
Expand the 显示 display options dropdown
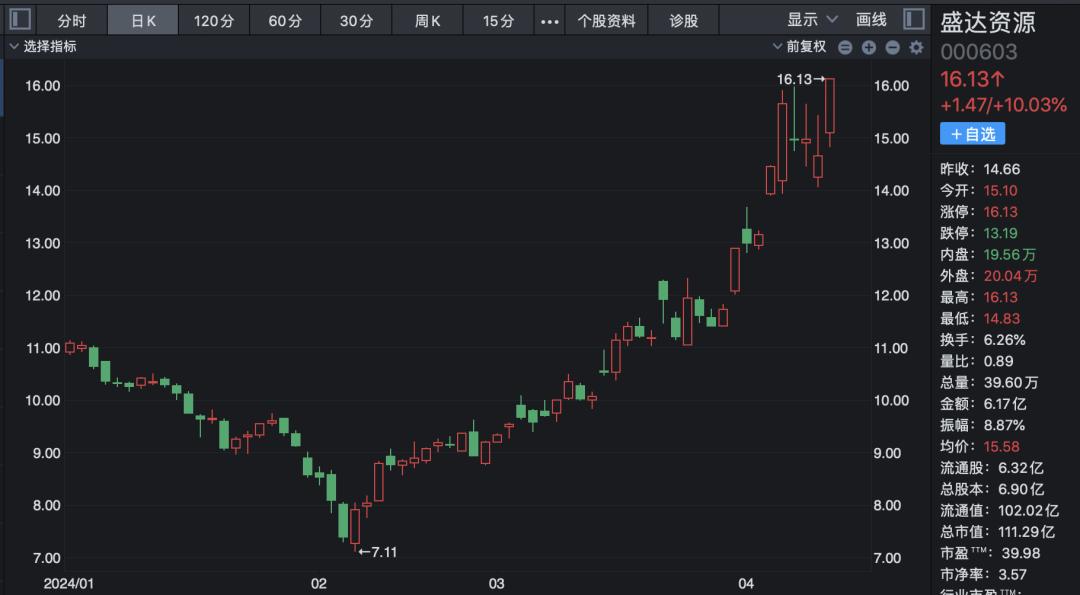pyautogui.click(x=813, y=20)
